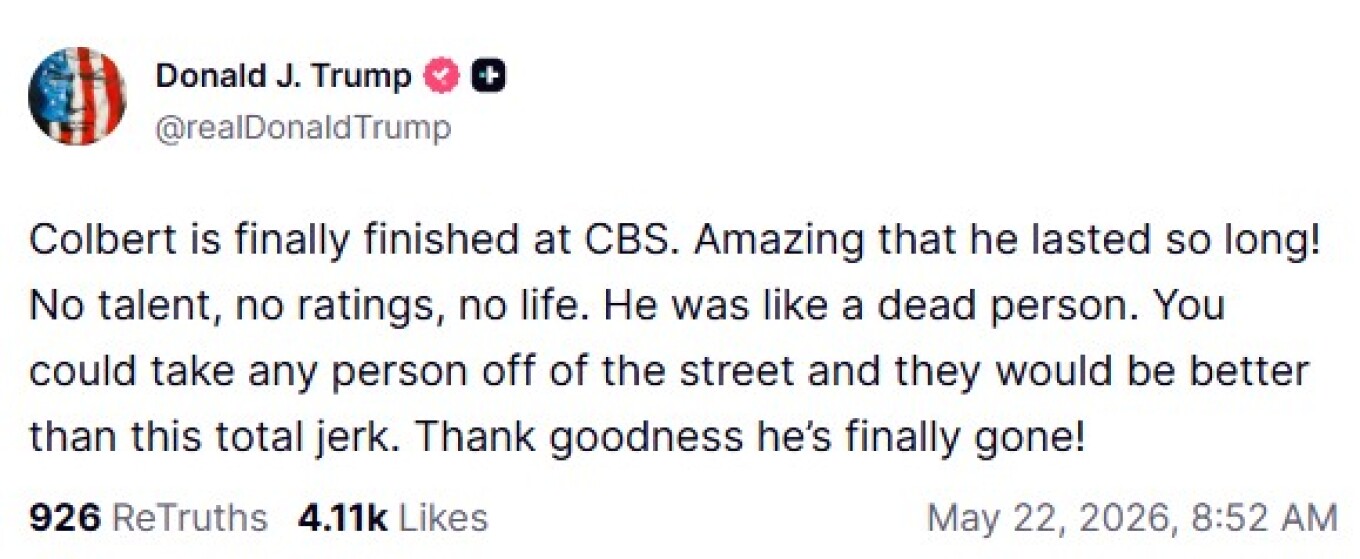Select the Likes label
Image resolution: width=1360 pixels, height=559 pixels.
[443, 517]
